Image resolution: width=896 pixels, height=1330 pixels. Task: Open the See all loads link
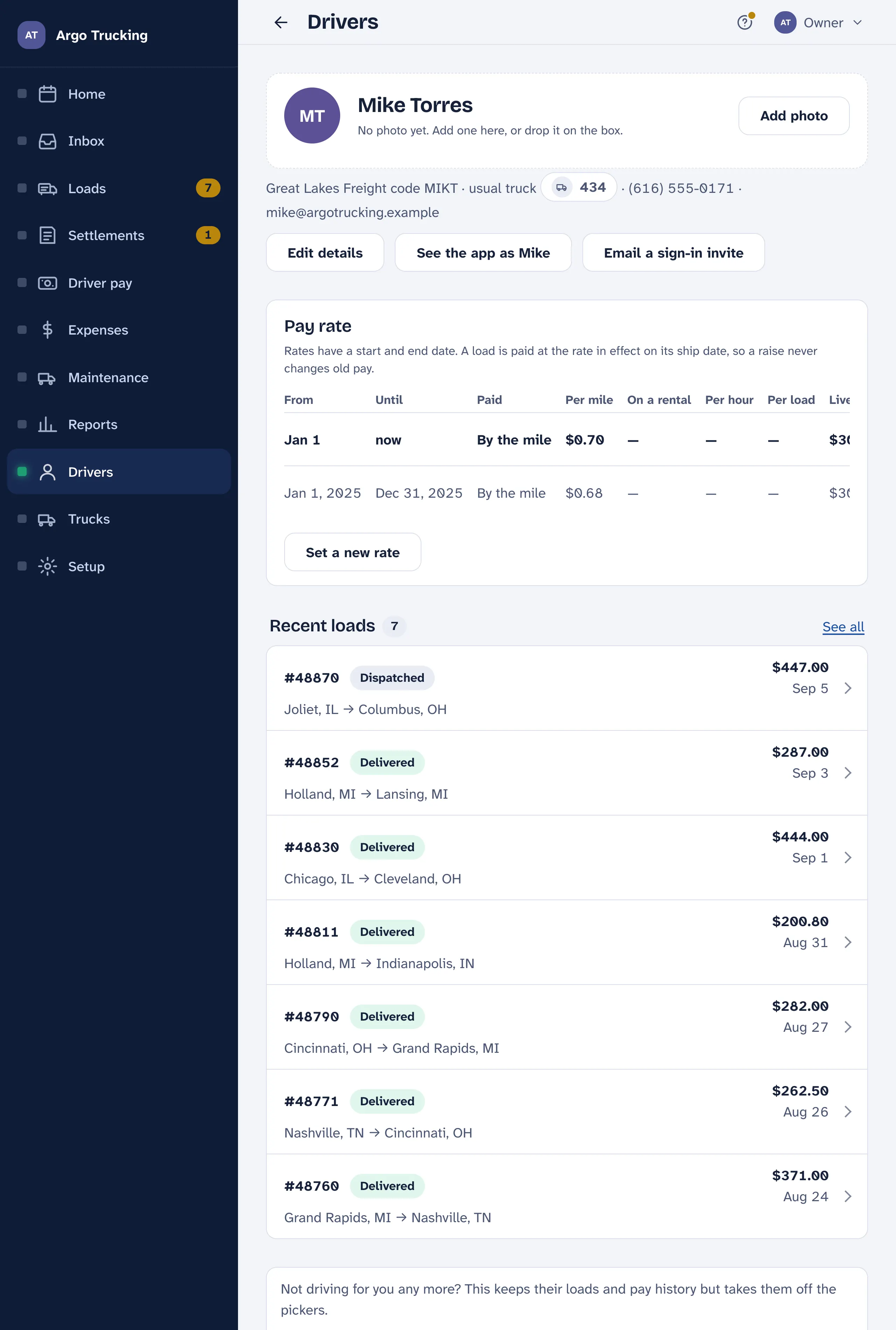click(843, 627)
